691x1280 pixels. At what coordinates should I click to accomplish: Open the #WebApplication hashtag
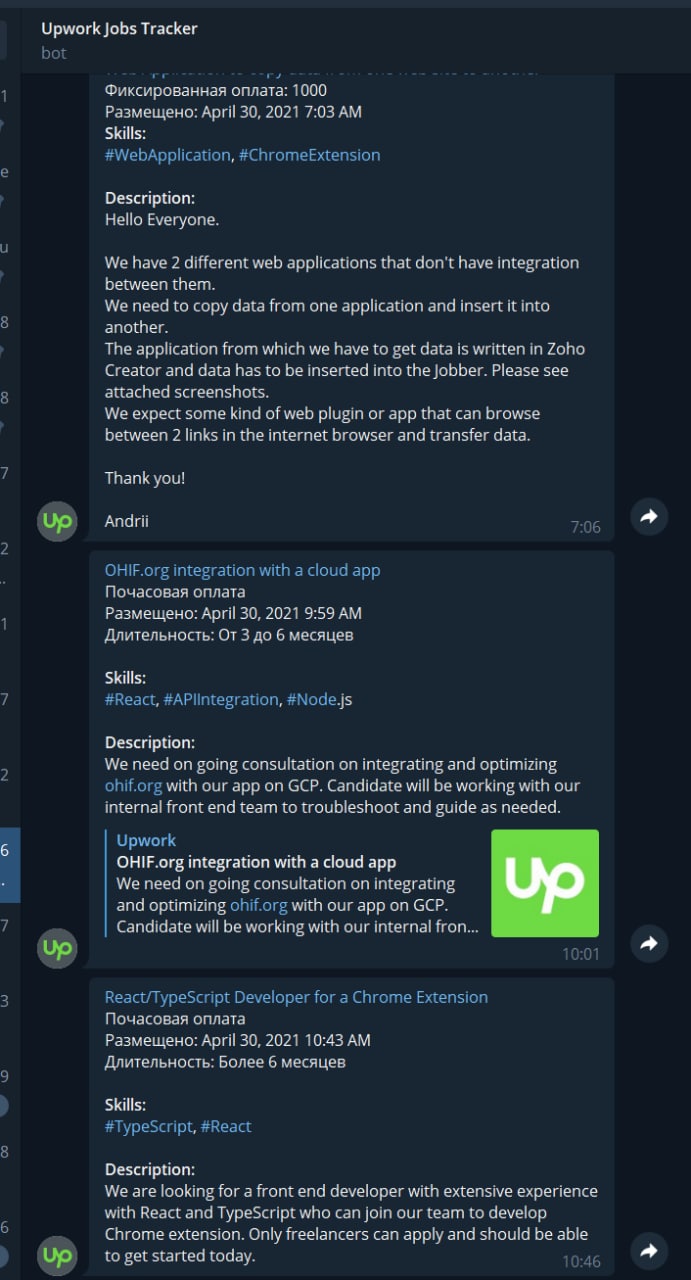pyautogui.click(x=167, y=155)
